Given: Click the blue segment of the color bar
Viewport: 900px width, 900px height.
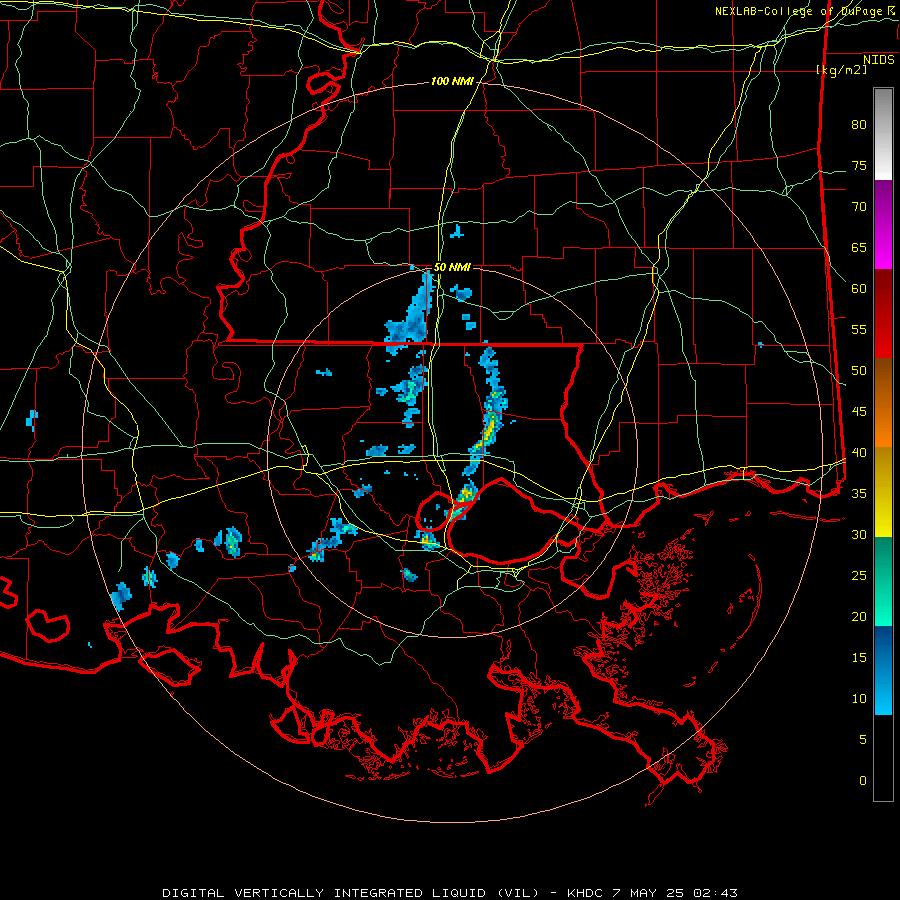Looking at the screenshot, I should coord(883,670).
